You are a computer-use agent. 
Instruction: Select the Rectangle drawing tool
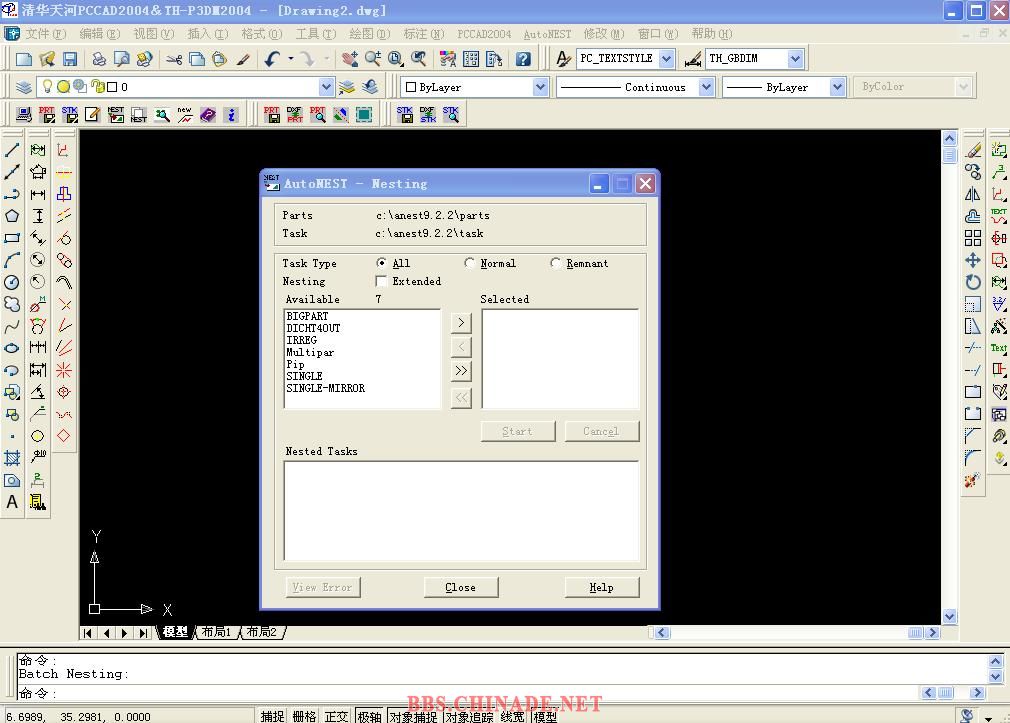pos(12,238)
